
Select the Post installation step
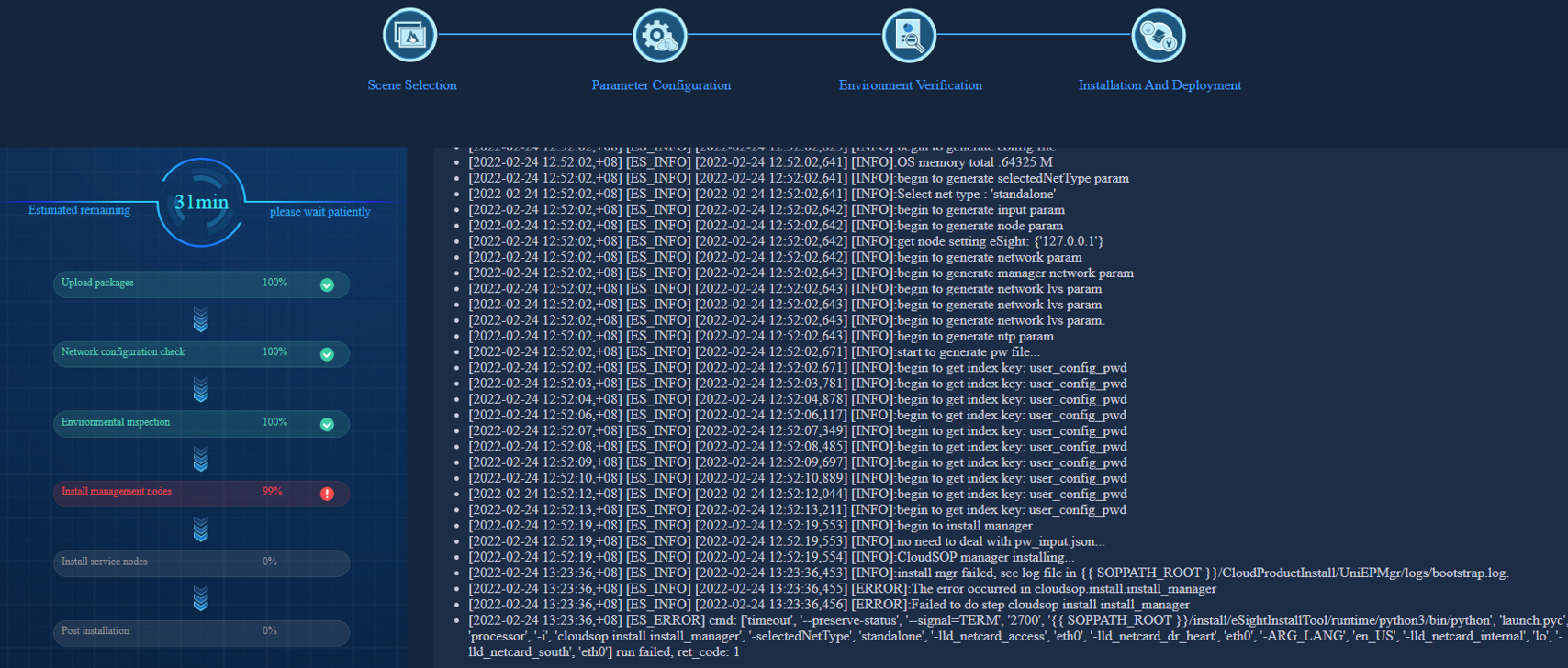201,632
